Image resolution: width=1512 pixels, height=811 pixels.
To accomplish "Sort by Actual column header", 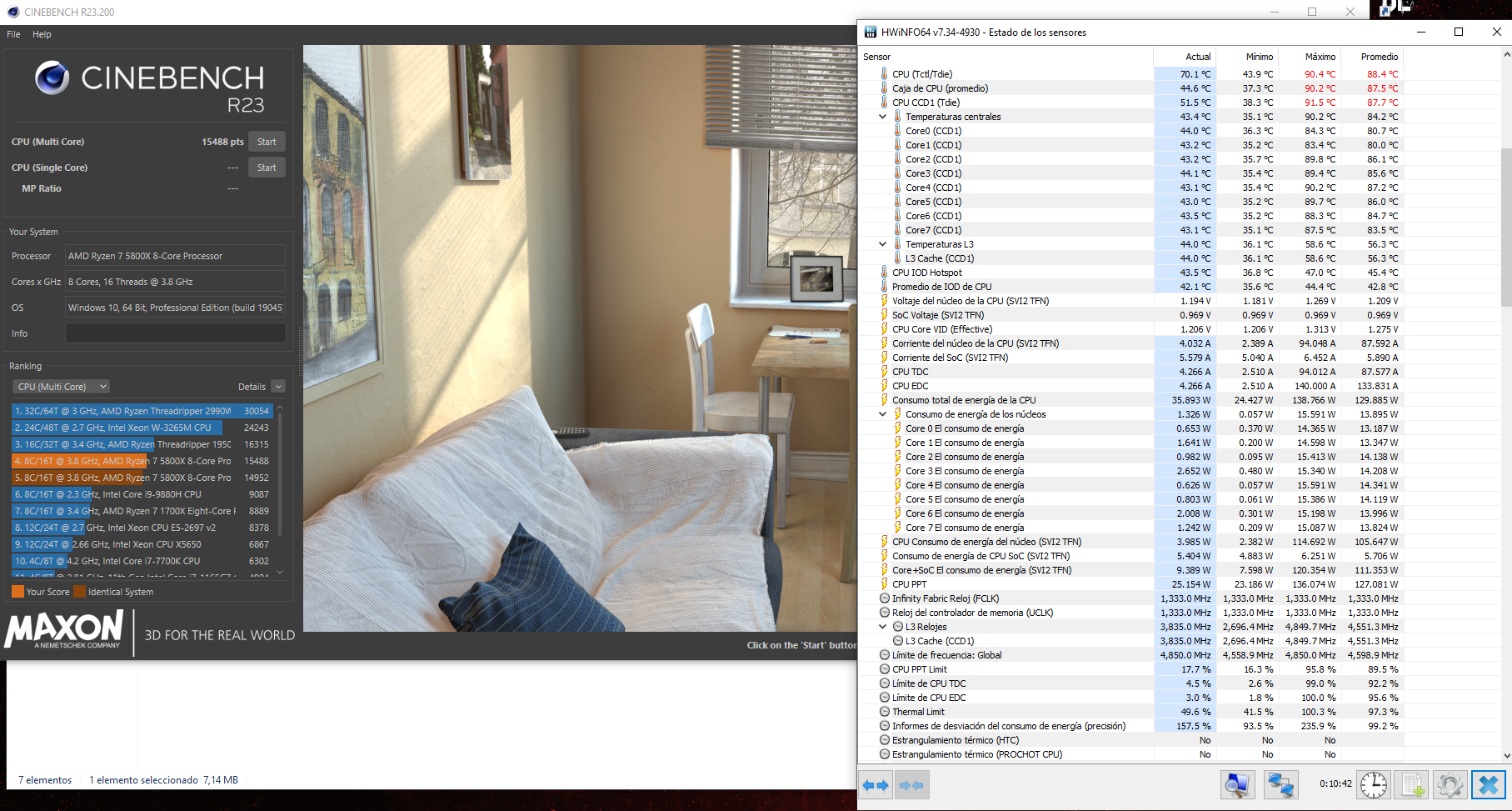I will point(1185,57).
